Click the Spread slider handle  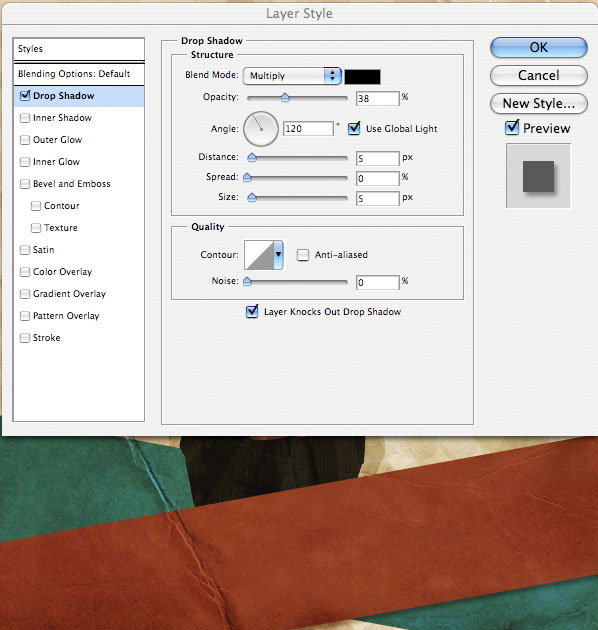click(248, 177)
